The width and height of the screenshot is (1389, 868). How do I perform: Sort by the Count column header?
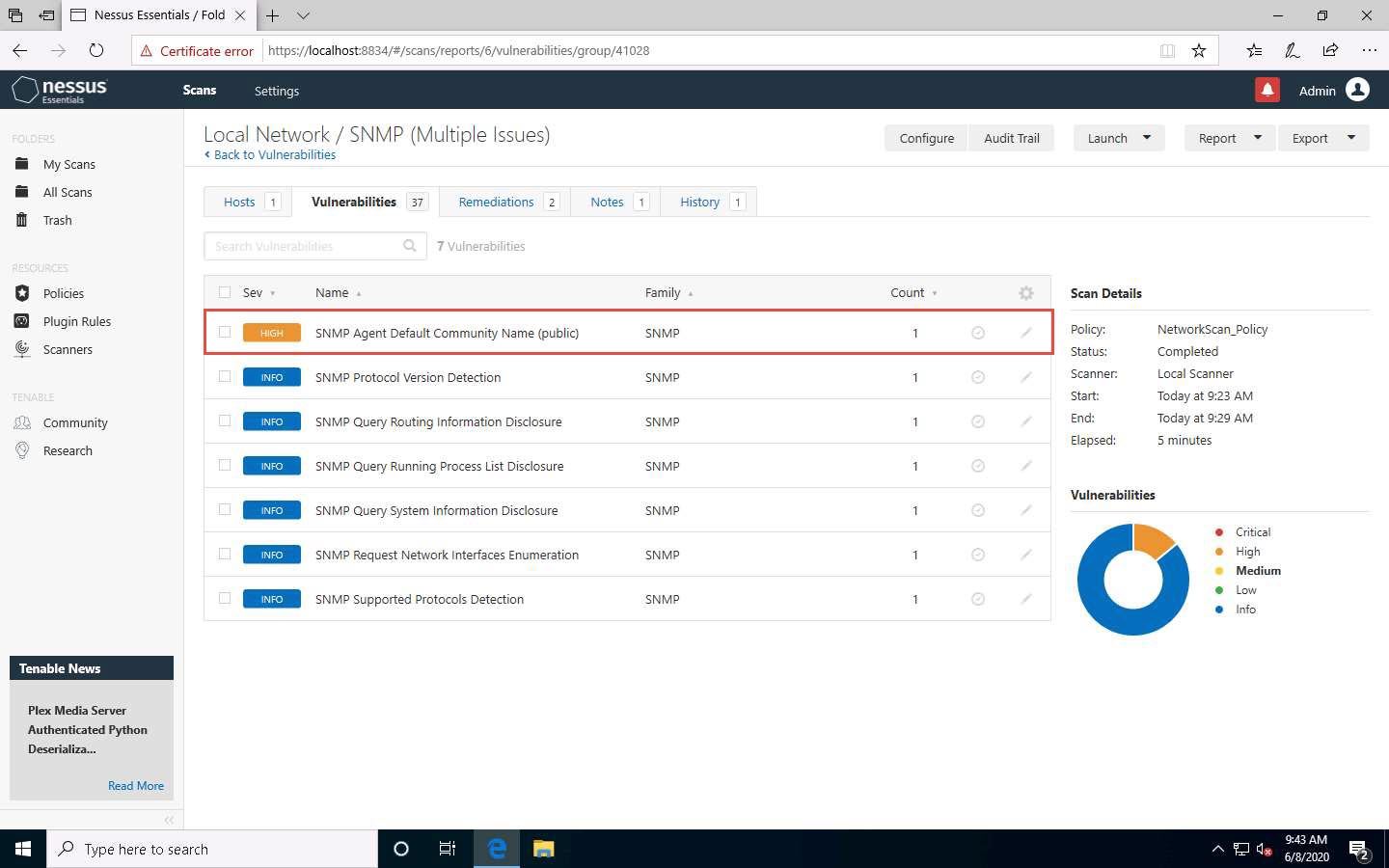(913, 292)
